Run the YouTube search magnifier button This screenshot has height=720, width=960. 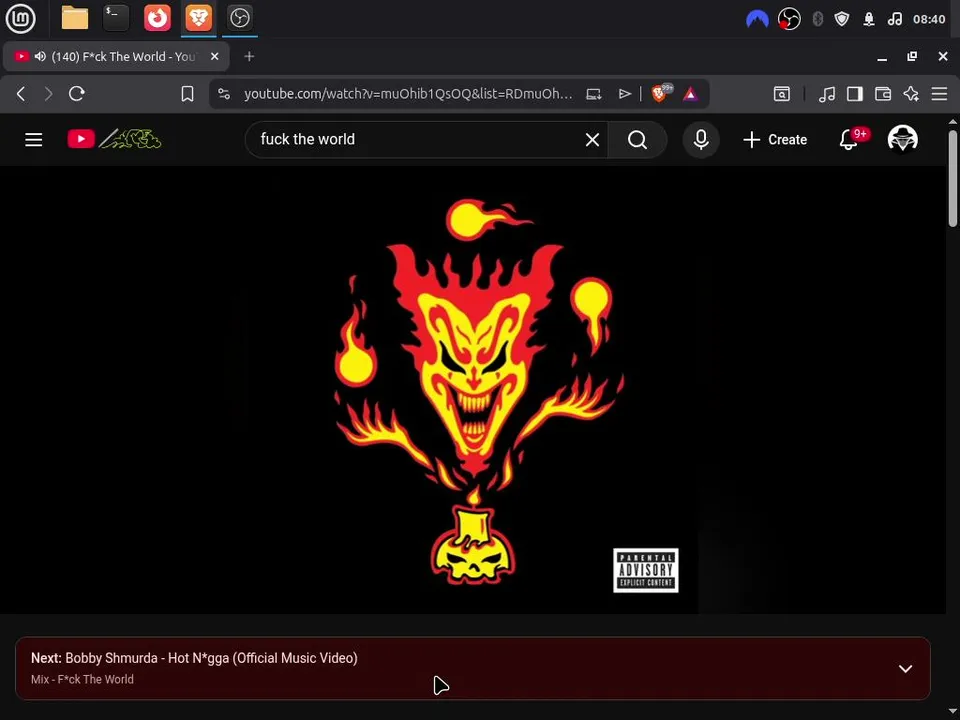coord(637,140)
